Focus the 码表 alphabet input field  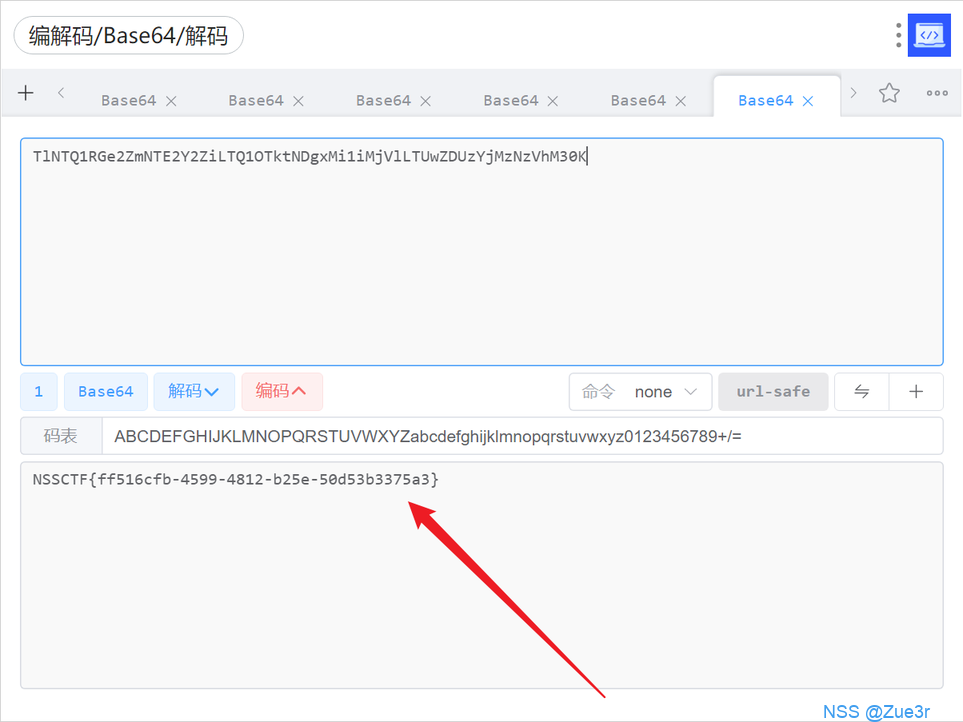pos(520,437)
